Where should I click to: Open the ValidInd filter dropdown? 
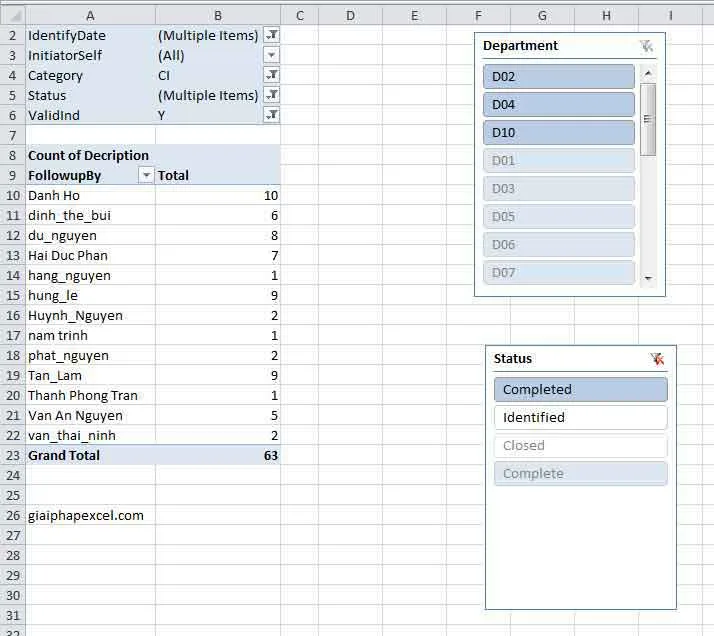271,115
